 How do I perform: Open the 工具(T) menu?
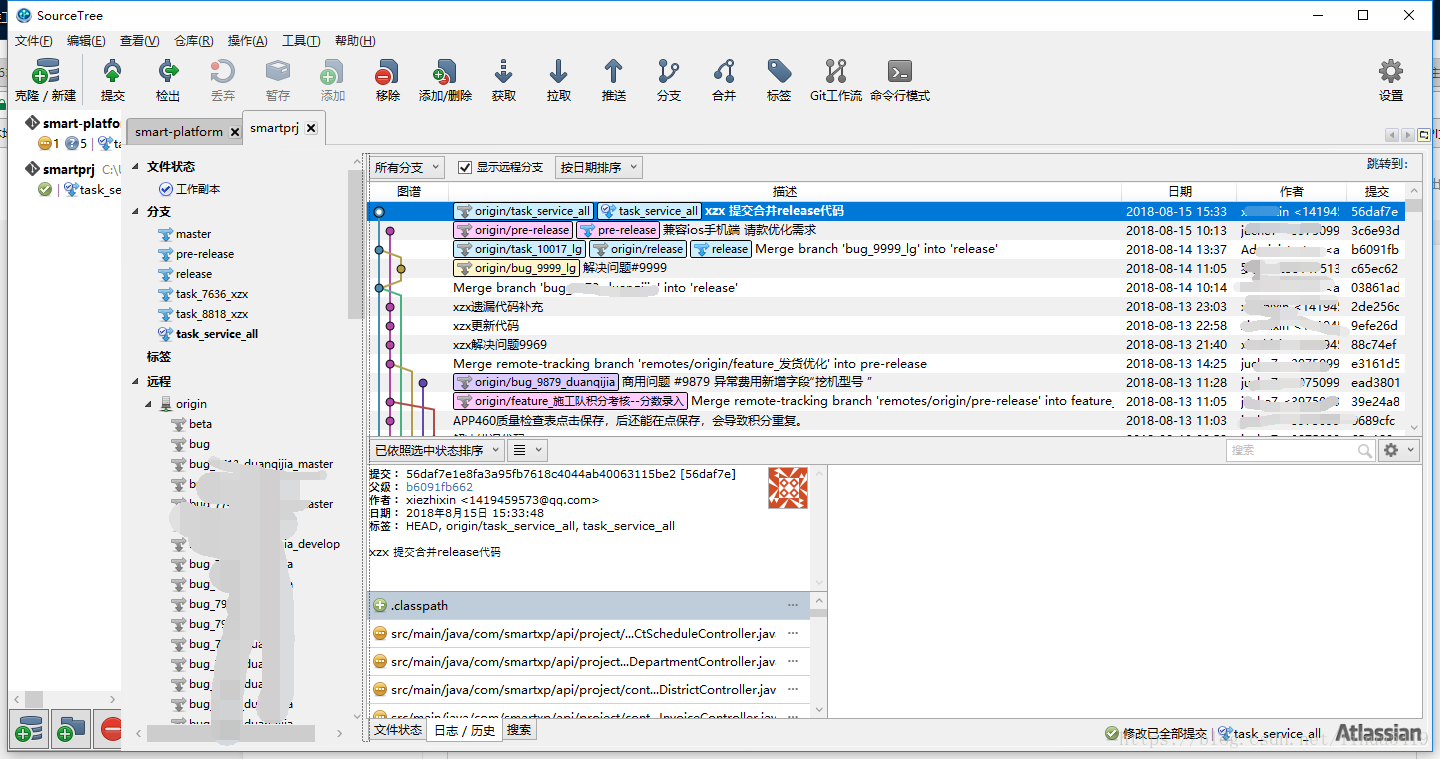click(301, 41)
